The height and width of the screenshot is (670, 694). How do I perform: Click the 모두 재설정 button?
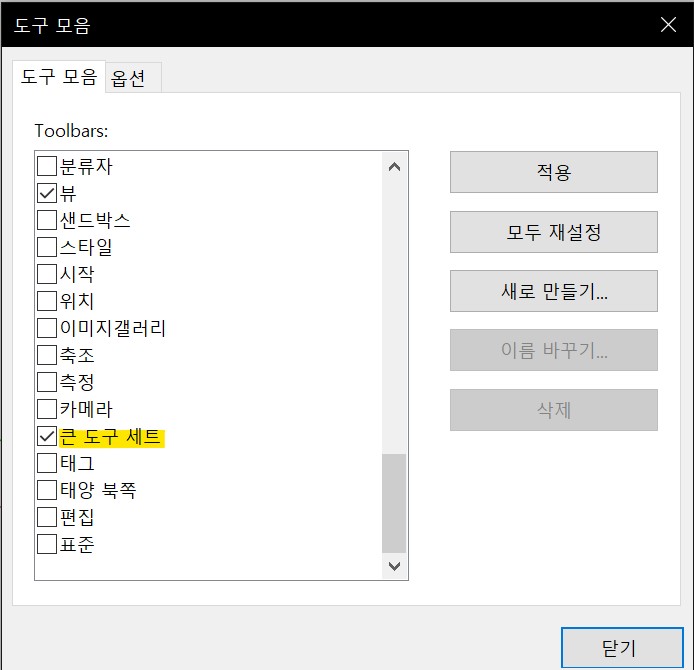click(x=553, y=232)
